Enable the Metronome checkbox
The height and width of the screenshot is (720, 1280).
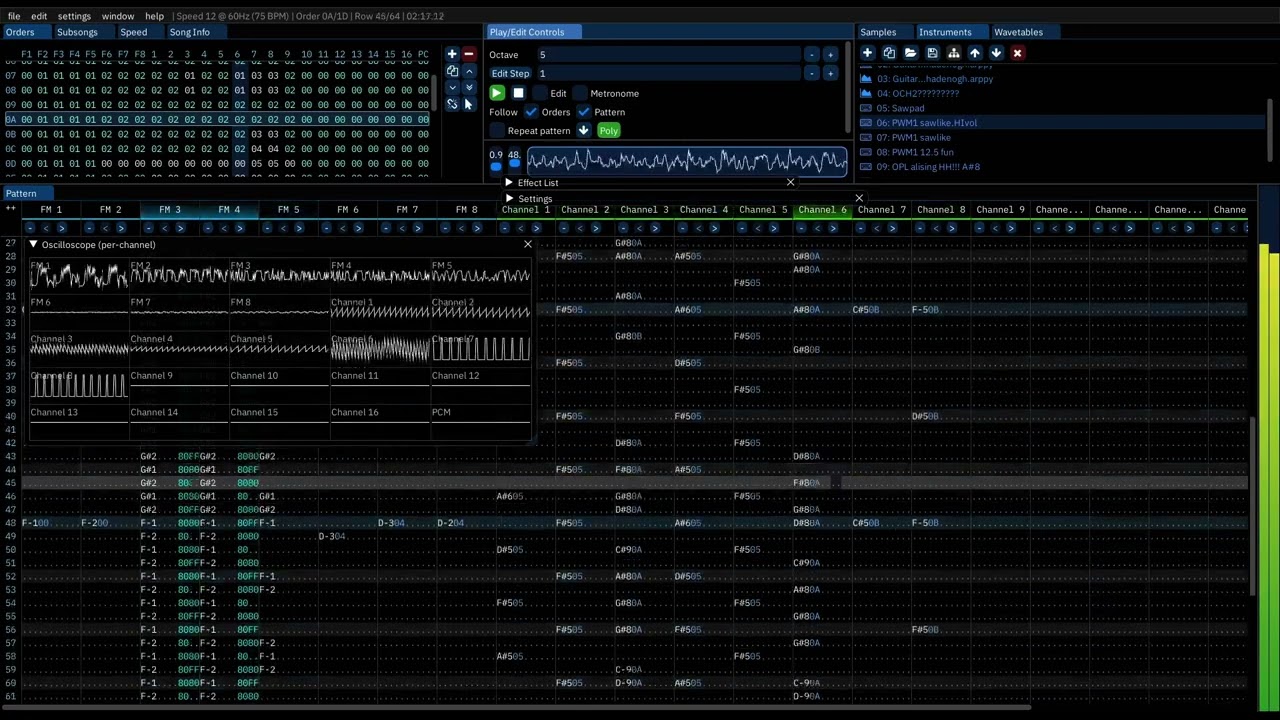point(581,93)
